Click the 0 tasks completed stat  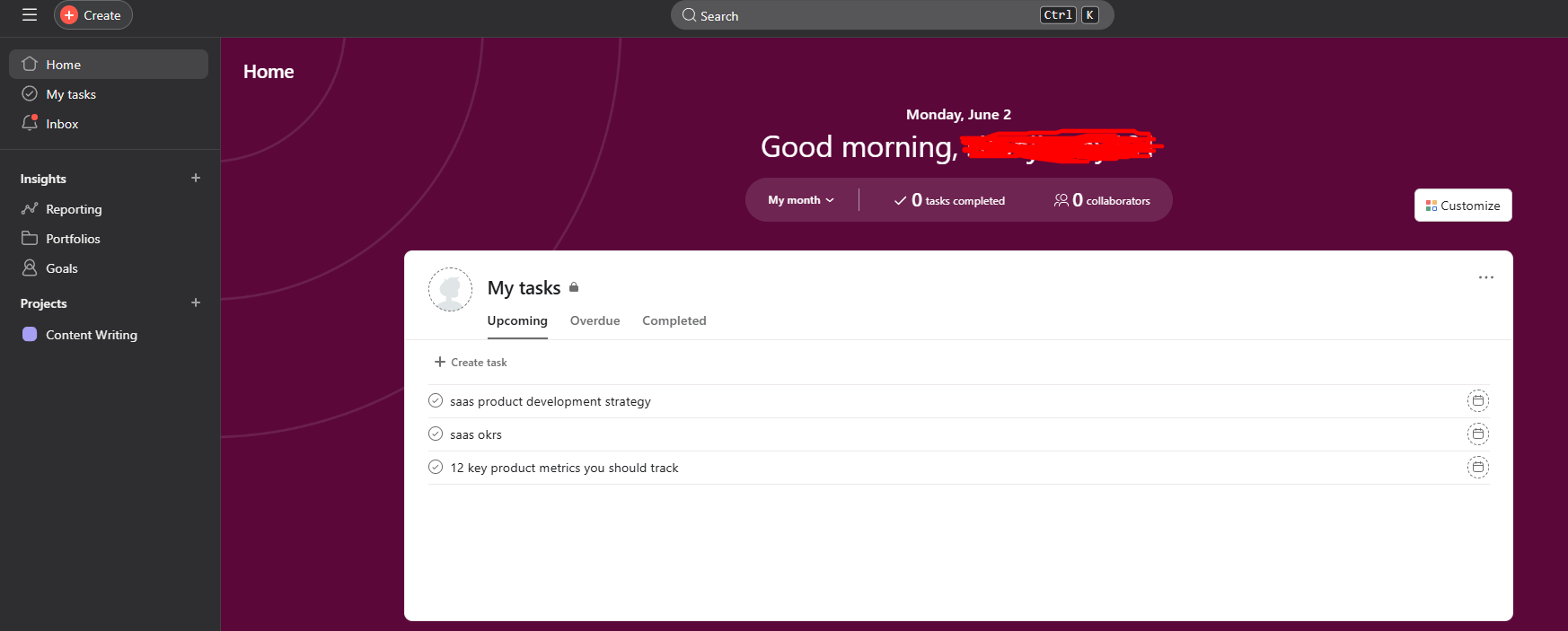pos(949,200)
